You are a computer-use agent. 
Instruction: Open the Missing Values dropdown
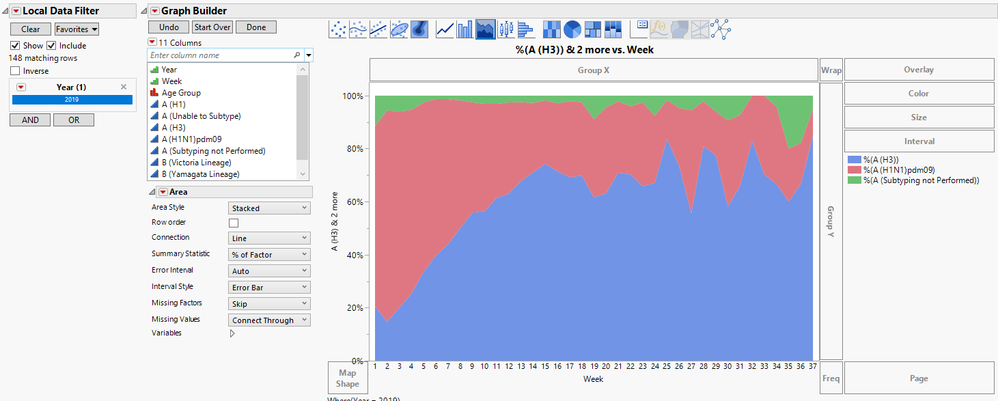pos(269,321)
